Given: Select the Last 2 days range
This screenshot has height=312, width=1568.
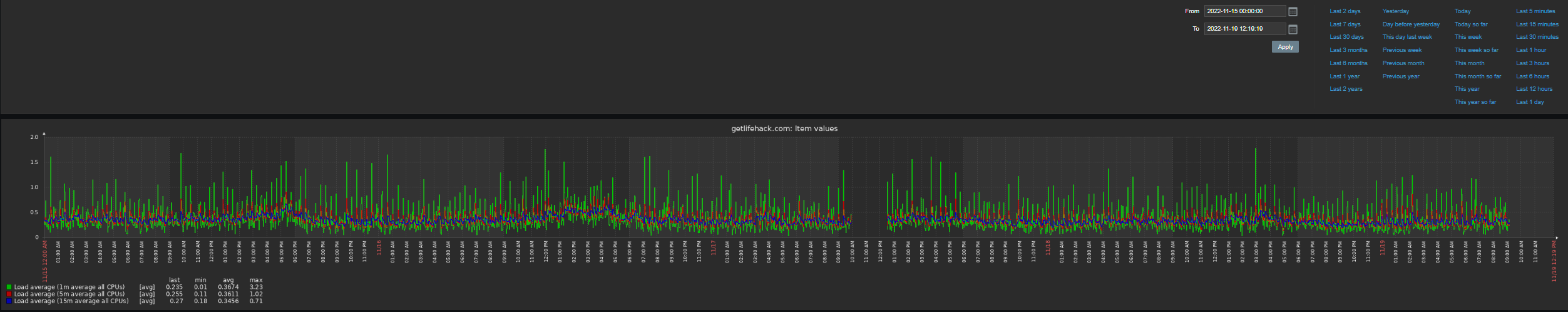Looking at the screenshot, I should click(x=1345, y=11).
